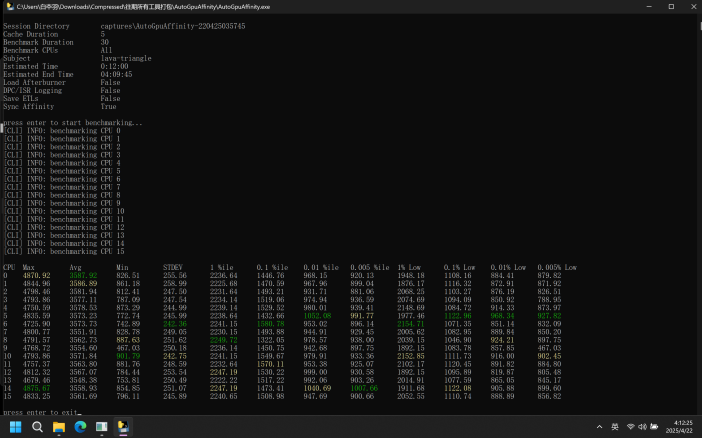This screenshot has height=438, width=702.
Task: Click the green Min value 901.79
Action: pyautogui.click(x=128, y=356)
